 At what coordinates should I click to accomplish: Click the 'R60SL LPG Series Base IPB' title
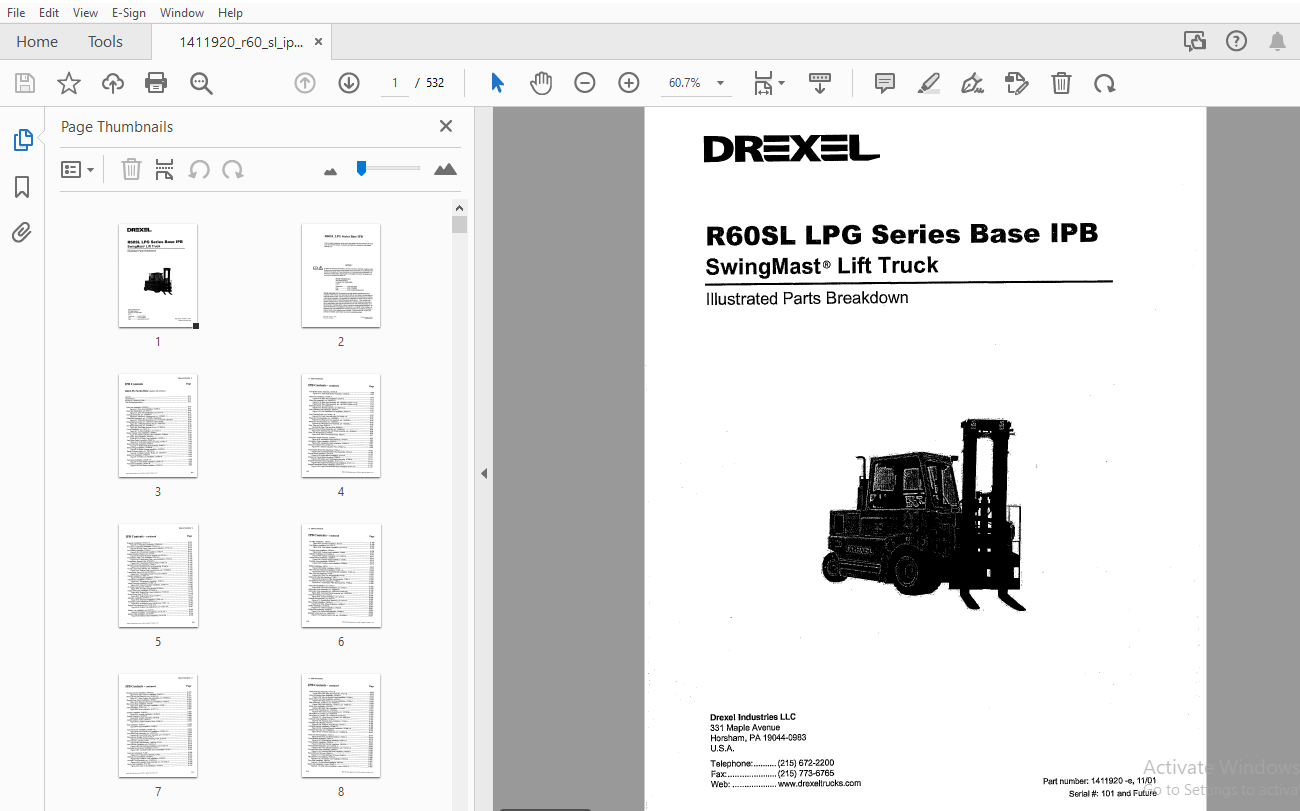pos(901,235)
